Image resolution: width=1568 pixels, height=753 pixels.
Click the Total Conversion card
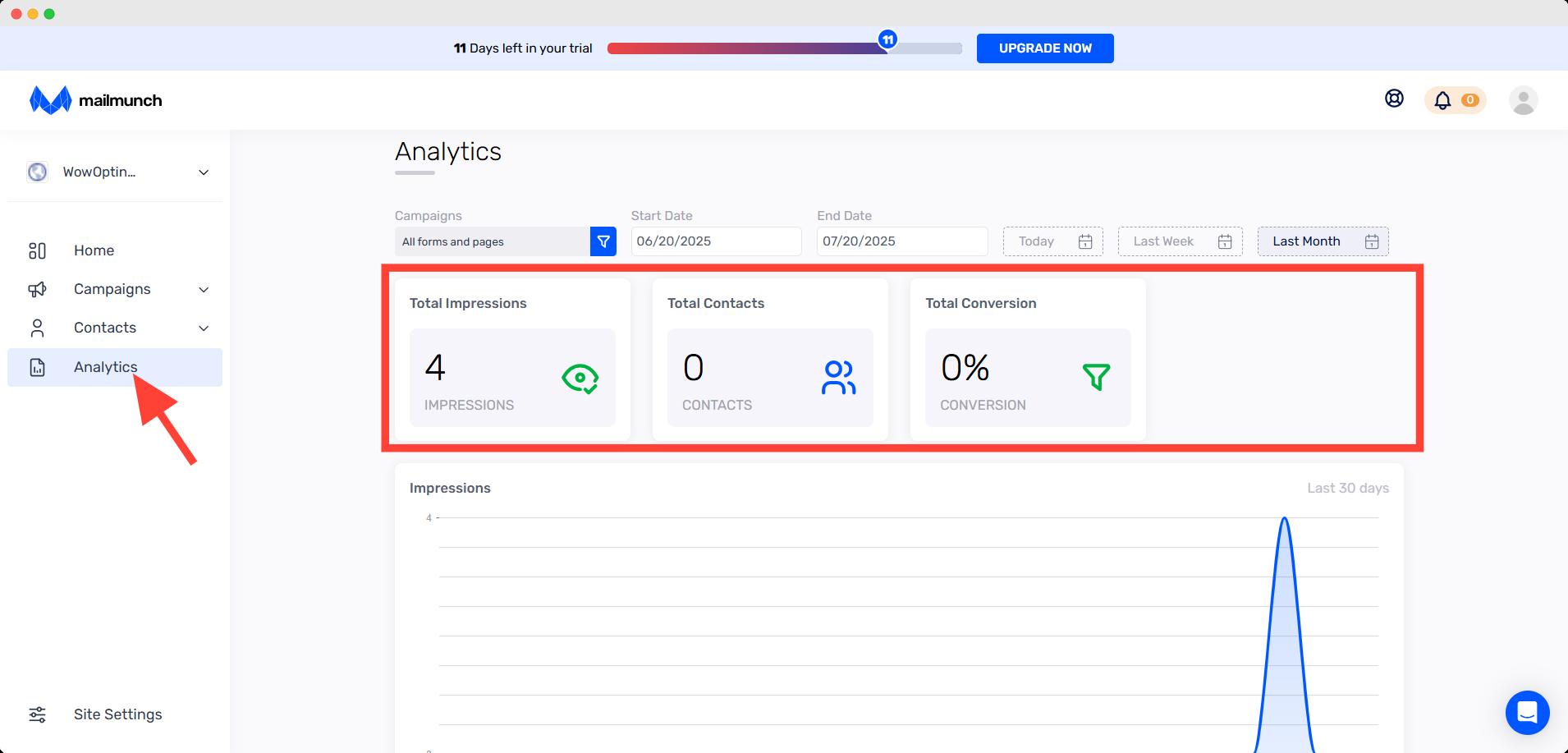[1028, 360]
